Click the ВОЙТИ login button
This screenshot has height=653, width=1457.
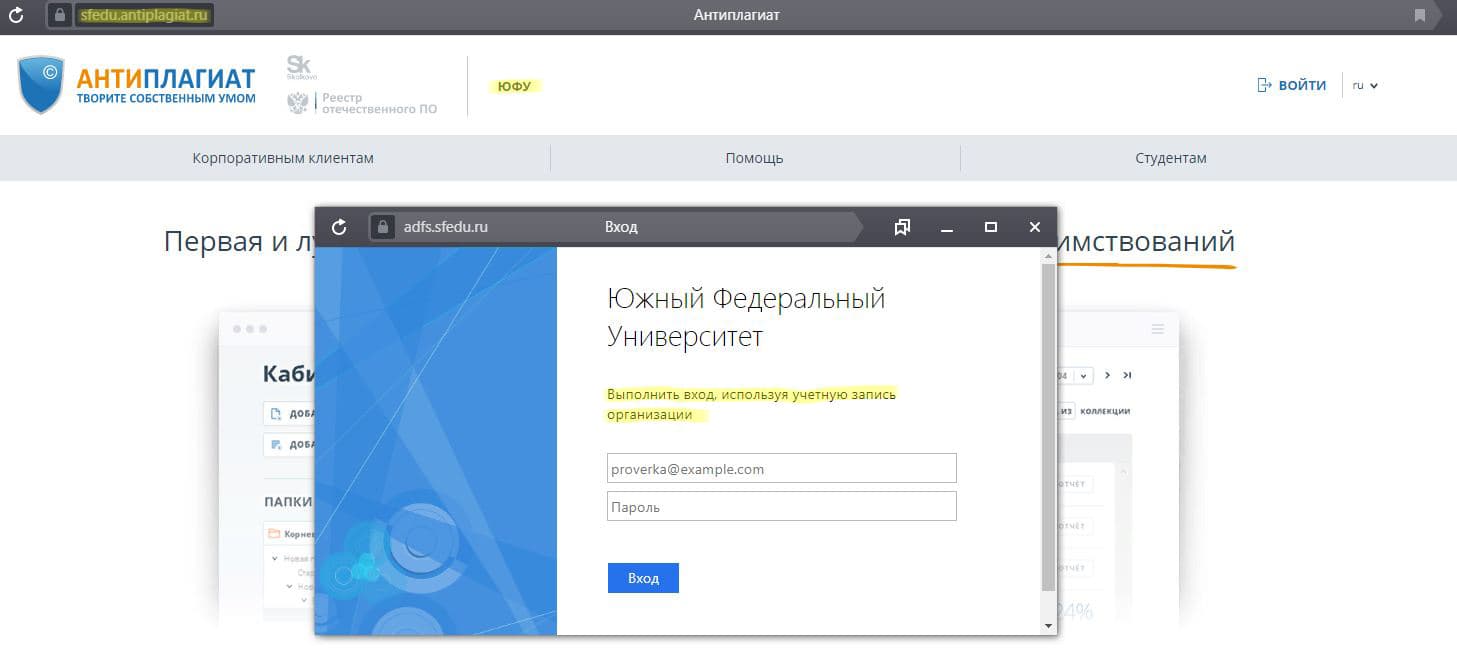1291,85
